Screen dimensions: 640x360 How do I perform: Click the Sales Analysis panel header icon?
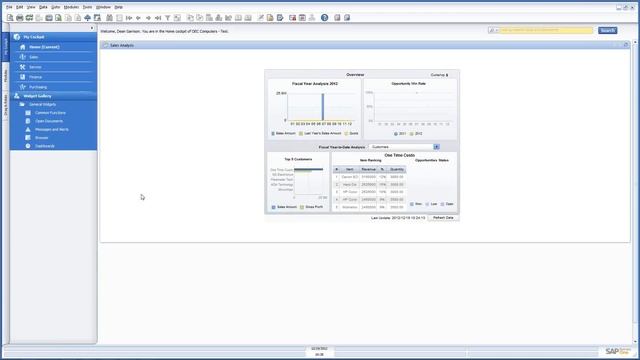pyautogui.click(x=105, y=45)
